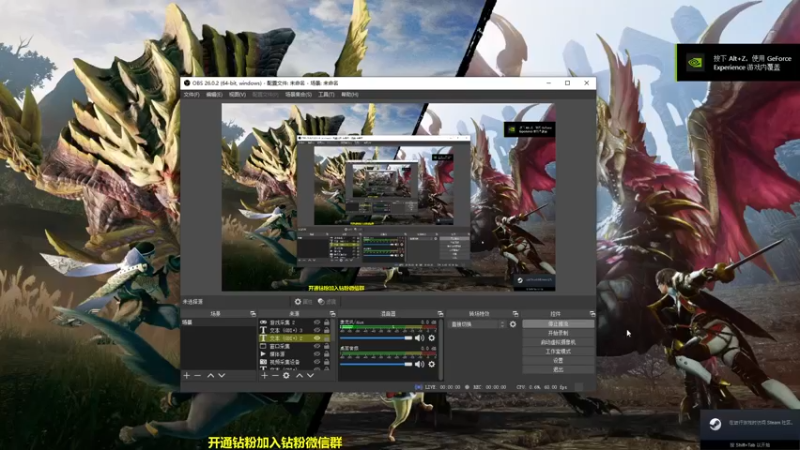Image resolution: width=800 pixels, height=450 pixels.
Task: Toggle visibility eye for 窗口采集 source
Action: point(317,346)
